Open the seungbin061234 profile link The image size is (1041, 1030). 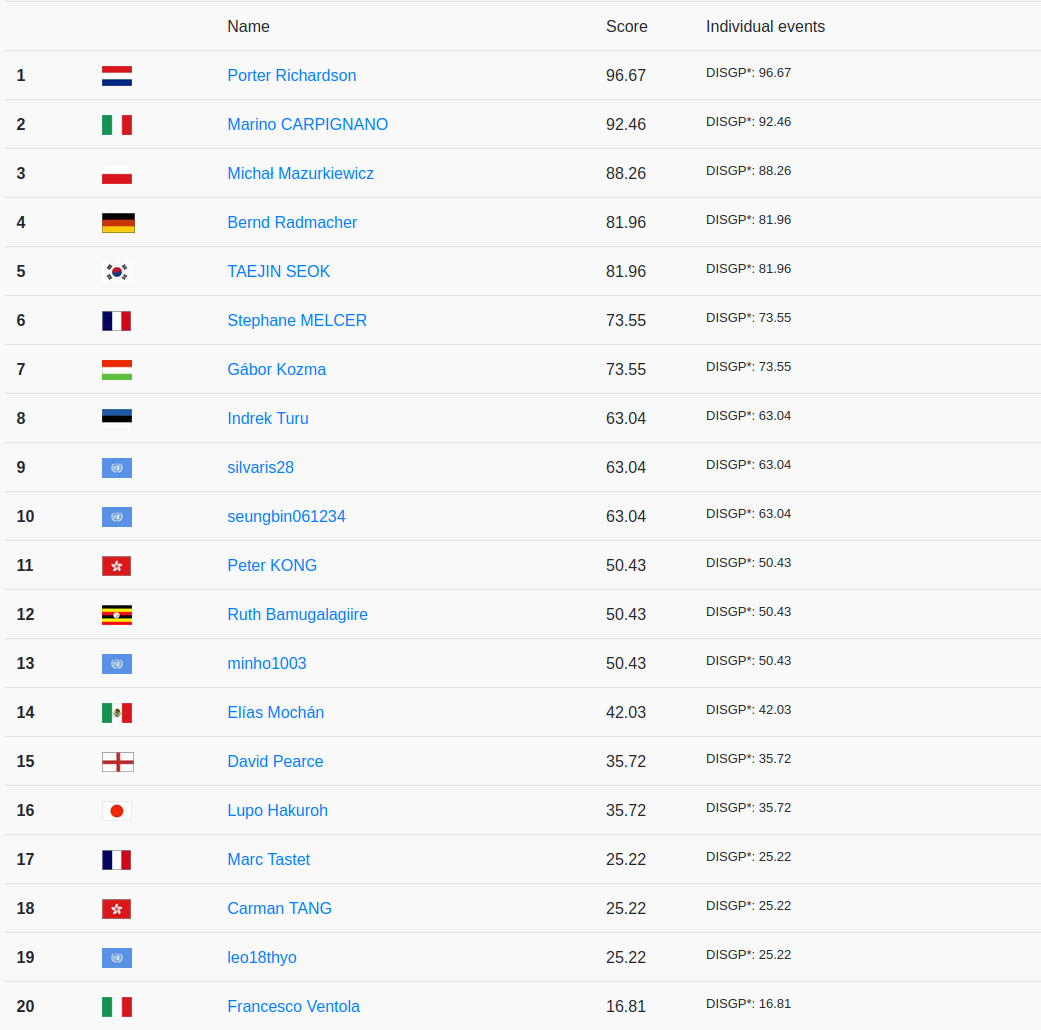point(286,517)
